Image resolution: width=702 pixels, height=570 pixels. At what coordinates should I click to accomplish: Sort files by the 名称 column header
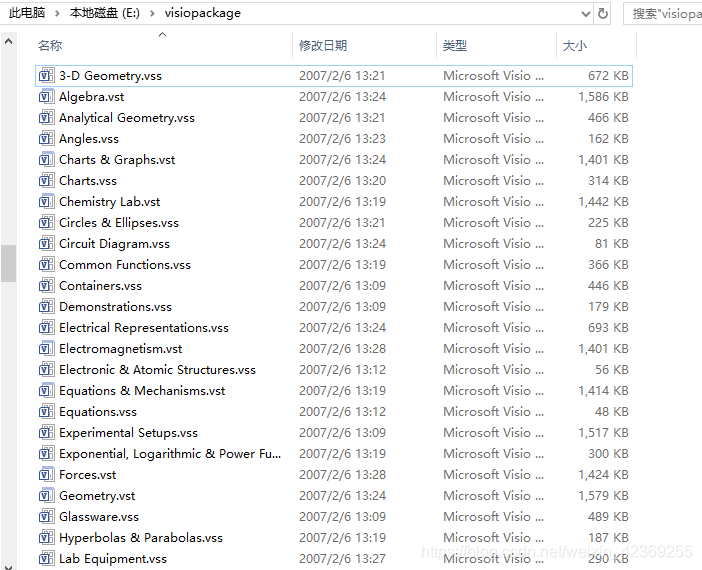50,46
